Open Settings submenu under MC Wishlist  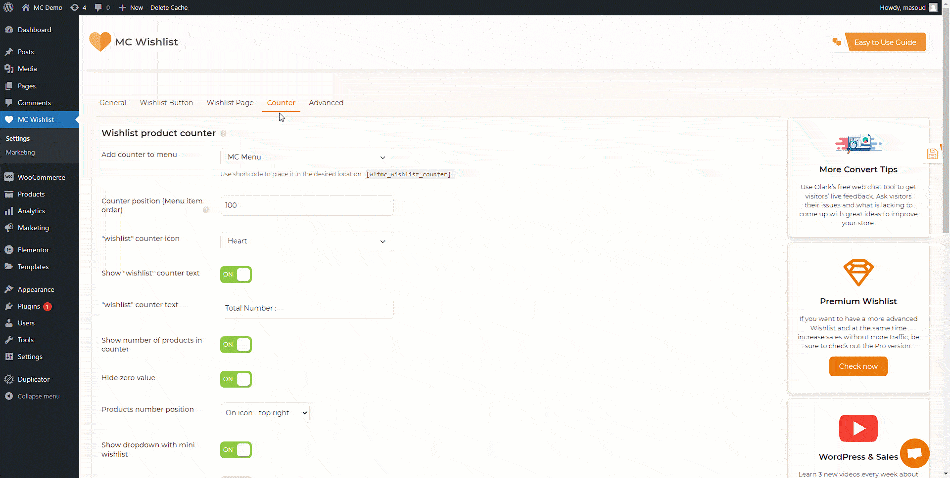point(18,138)
